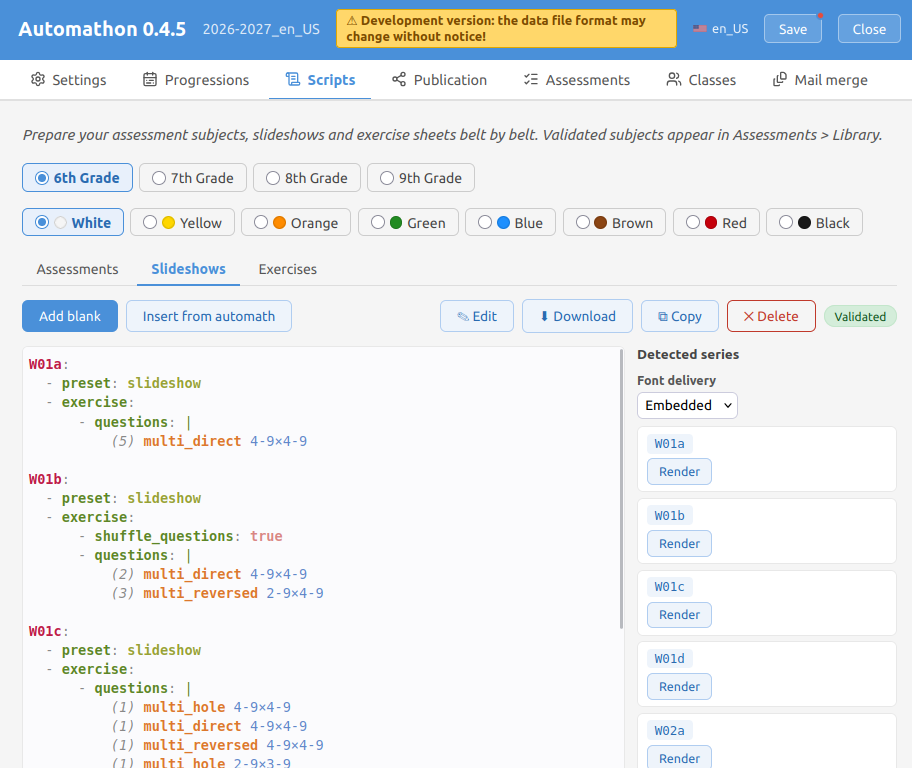The height and width of the screenshot is (768, 912).
Task: Click the Validated status badge
Action: click(860, 317)
